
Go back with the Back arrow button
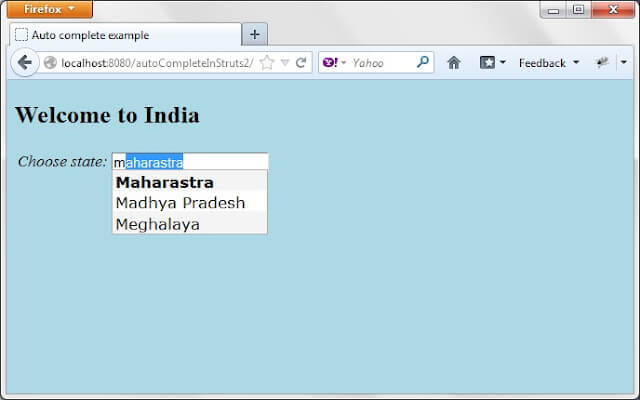click(24, 62)
